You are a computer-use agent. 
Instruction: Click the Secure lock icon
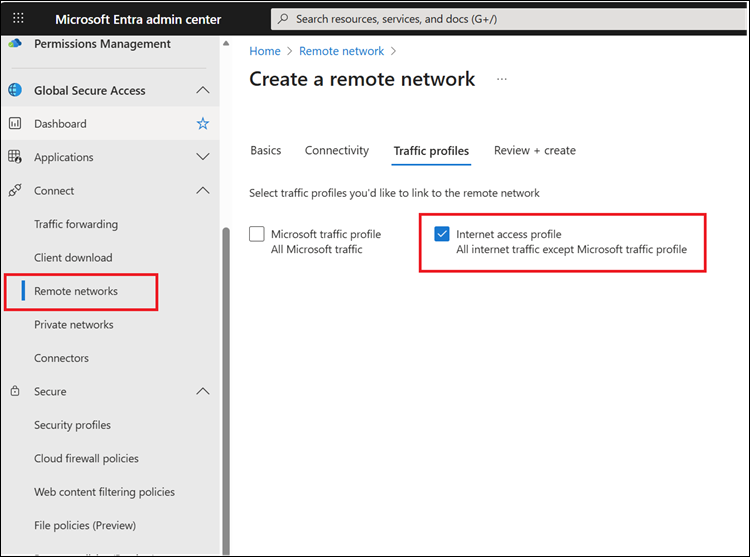click(x=15, y=392)
